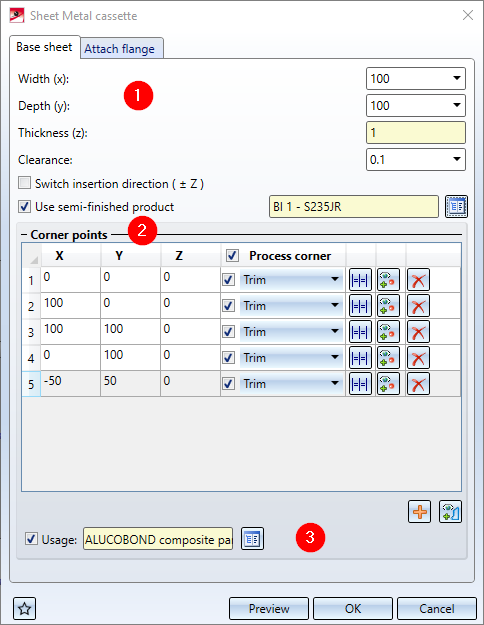Open semi-finished product catalogue icon

456,206
